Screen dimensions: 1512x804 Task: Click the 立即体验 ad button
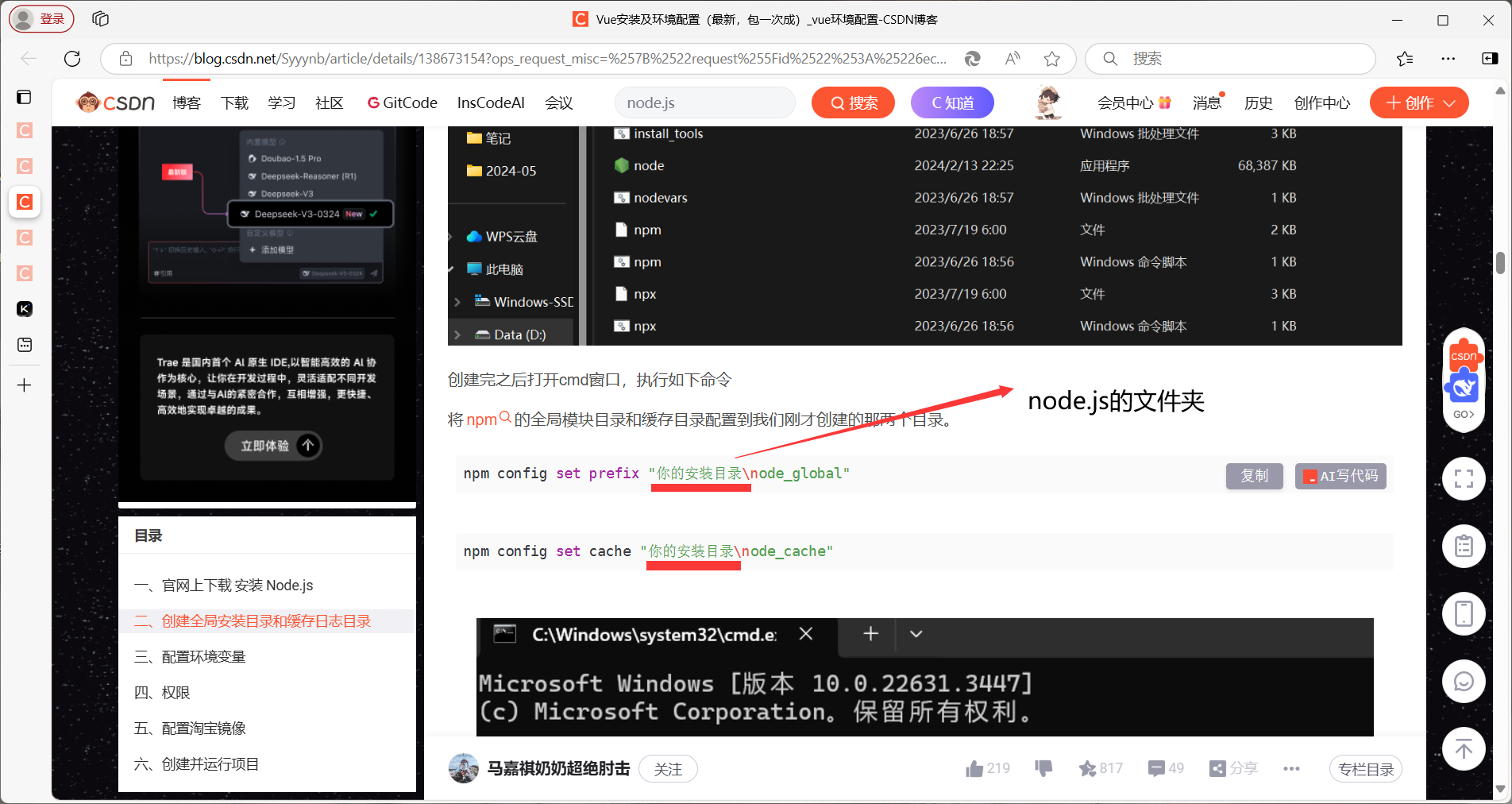coord(274,446)
